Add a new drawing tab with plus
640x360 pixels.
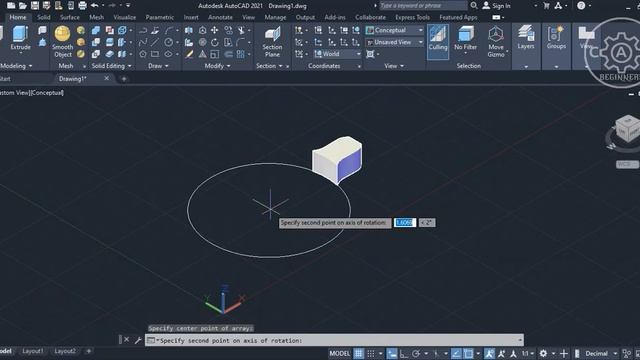pyautogui.click(x=124, y=78)
